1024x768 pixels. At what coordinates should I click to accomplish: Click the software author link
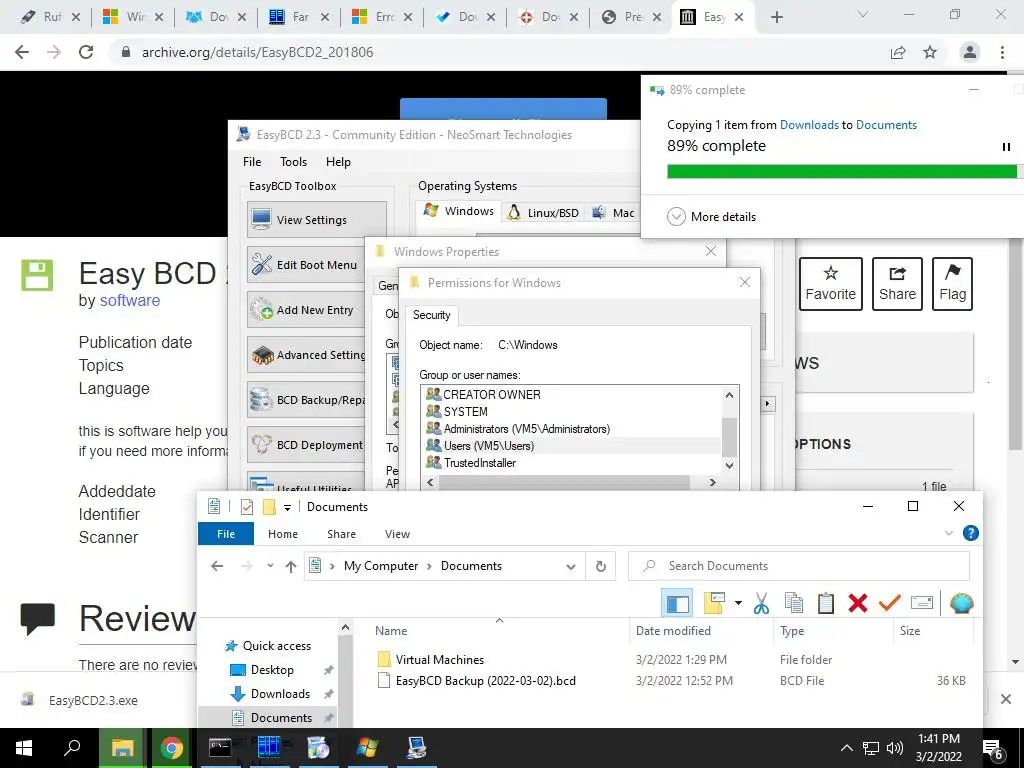[x=129, y=300]
